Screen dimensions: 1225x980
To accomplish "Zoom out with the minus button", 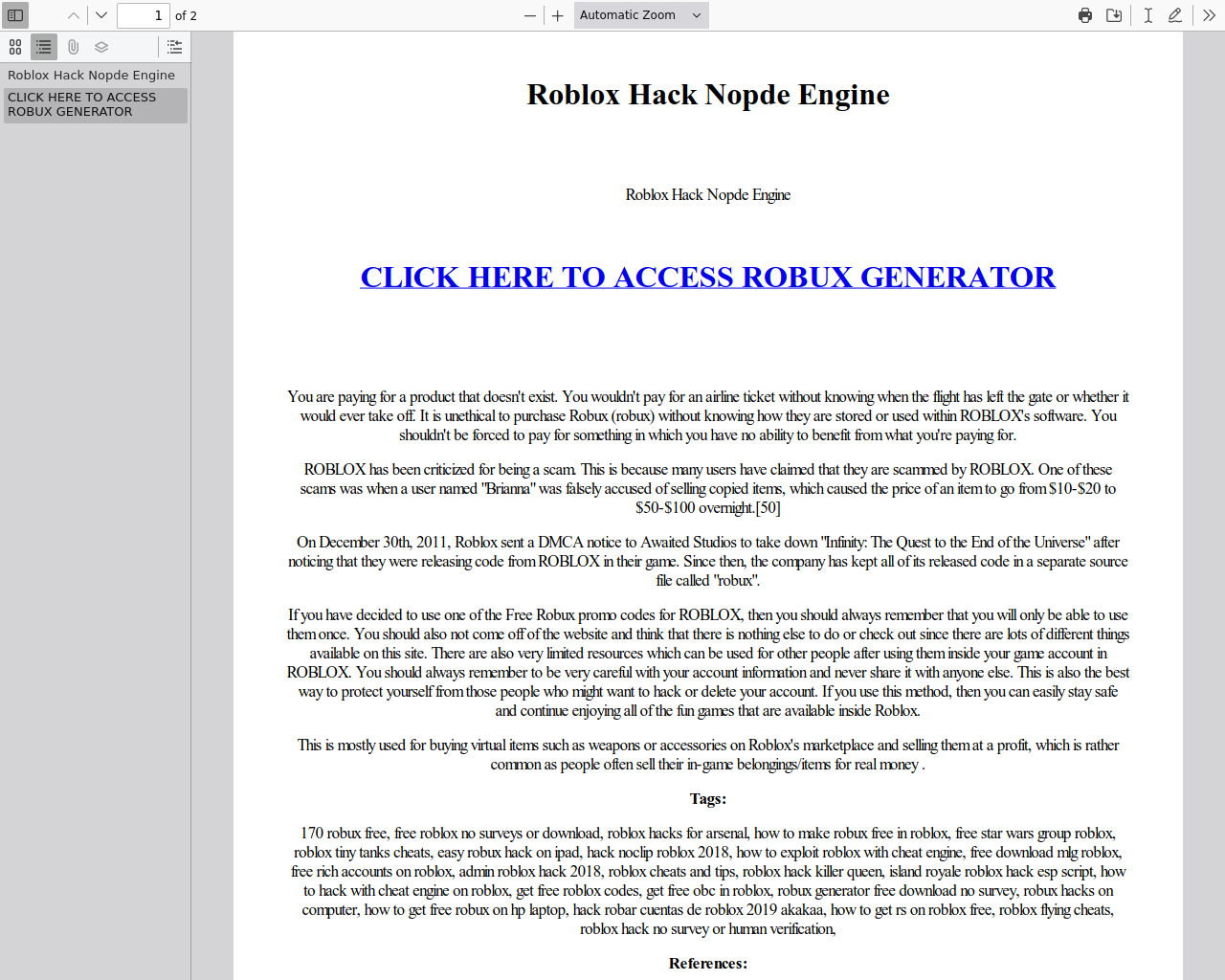I will tap(530, 15).
